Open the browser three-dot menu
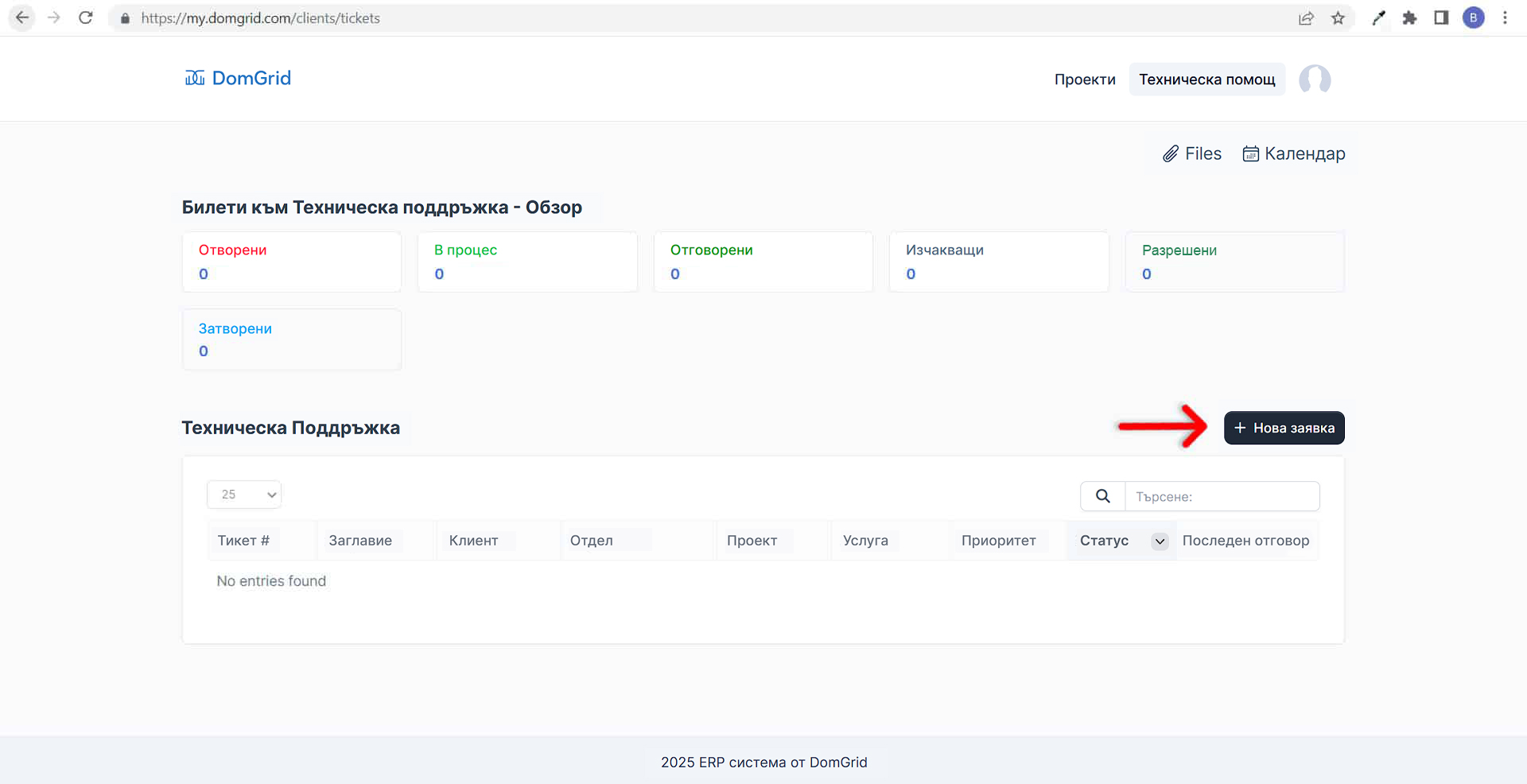1527x784 pixels. click(1505, 18)
